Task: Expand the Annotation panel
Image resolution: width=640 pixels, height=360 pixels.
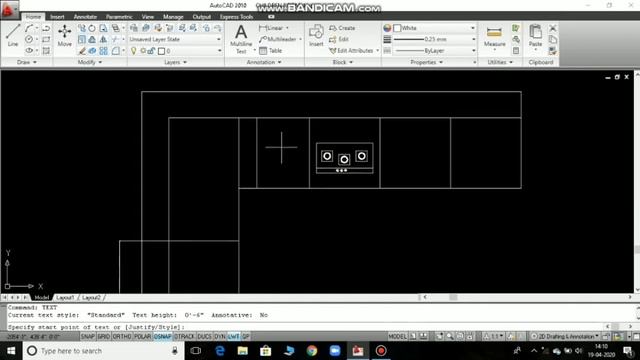Action: (x=264, y=62)
